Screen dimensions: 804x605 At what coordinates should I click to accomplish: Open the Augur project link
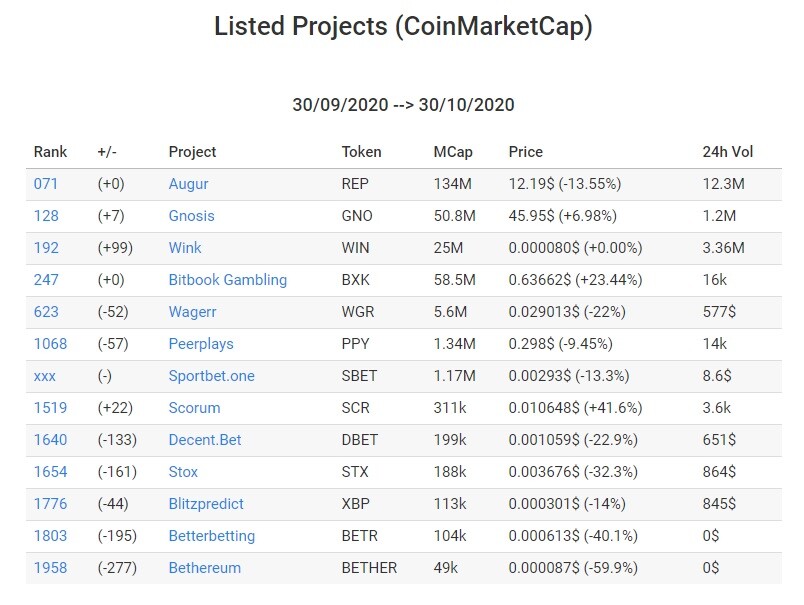188,184
